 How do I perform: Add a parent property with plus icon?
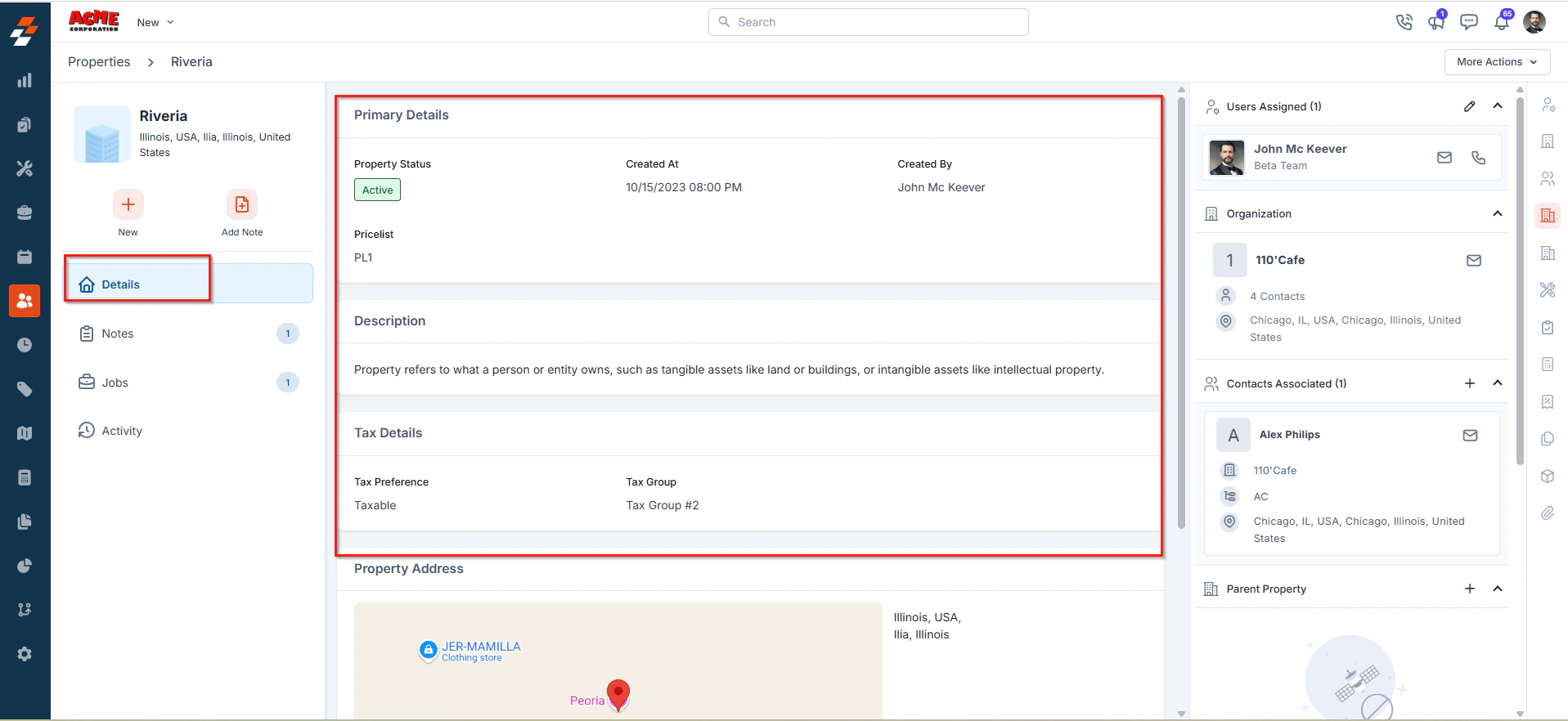1470,589
